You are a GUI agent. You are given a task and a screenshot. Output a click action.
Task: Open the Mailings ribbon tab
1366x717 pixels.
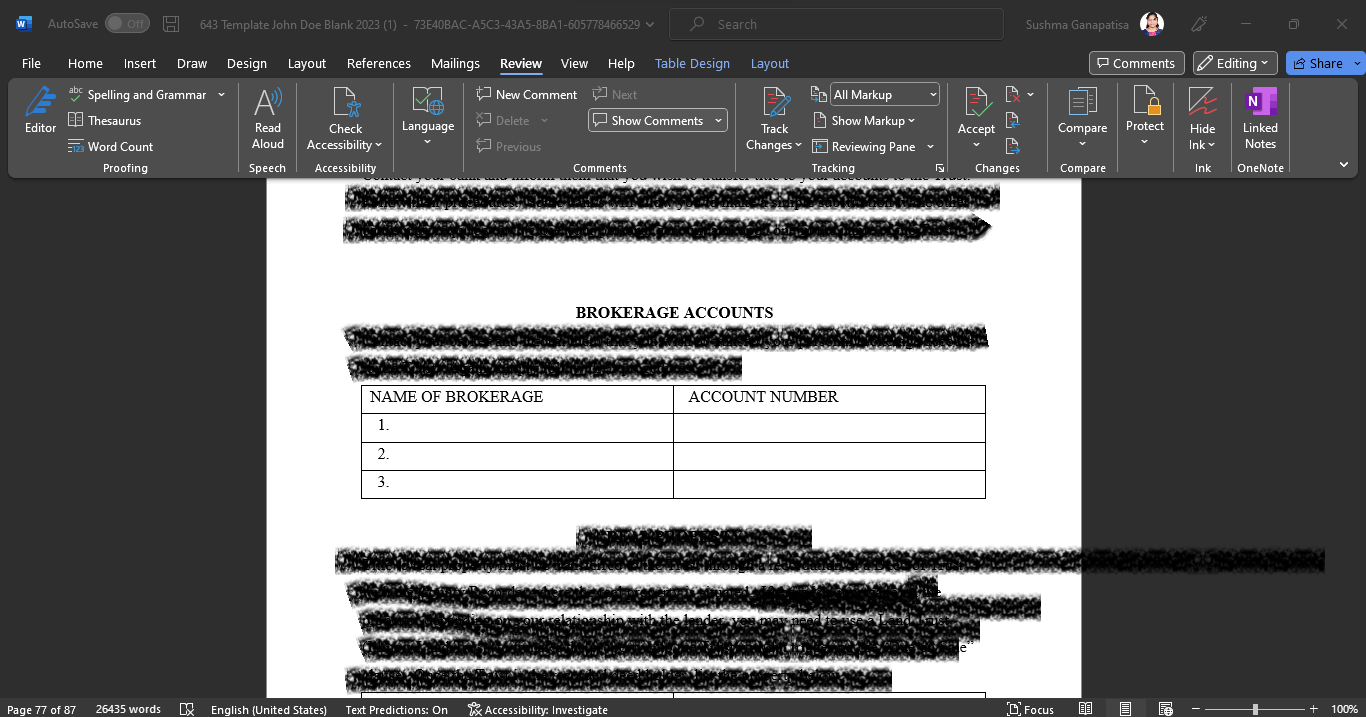[455, 63]
